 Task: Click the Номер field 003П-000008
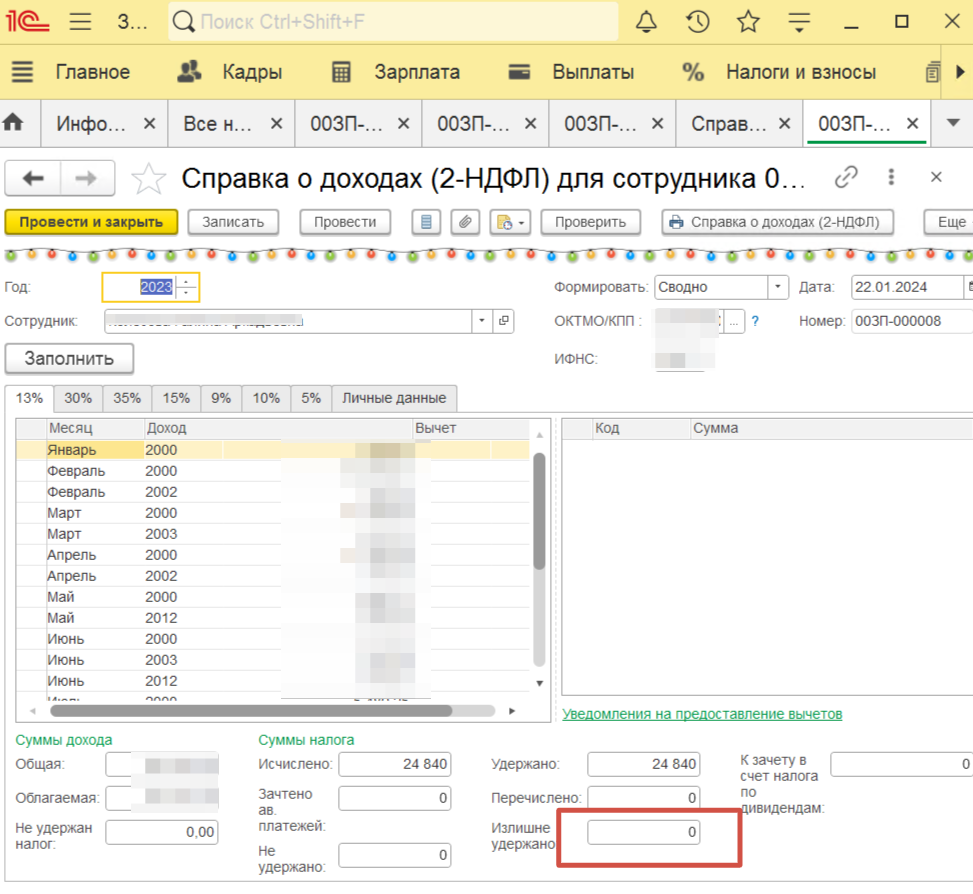(x=912, y=321)
